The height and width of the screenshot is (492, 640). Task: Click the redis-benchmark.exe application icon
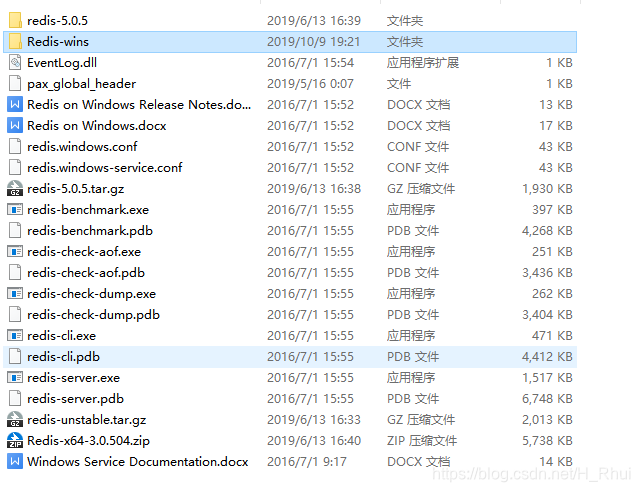pos(15,209)
